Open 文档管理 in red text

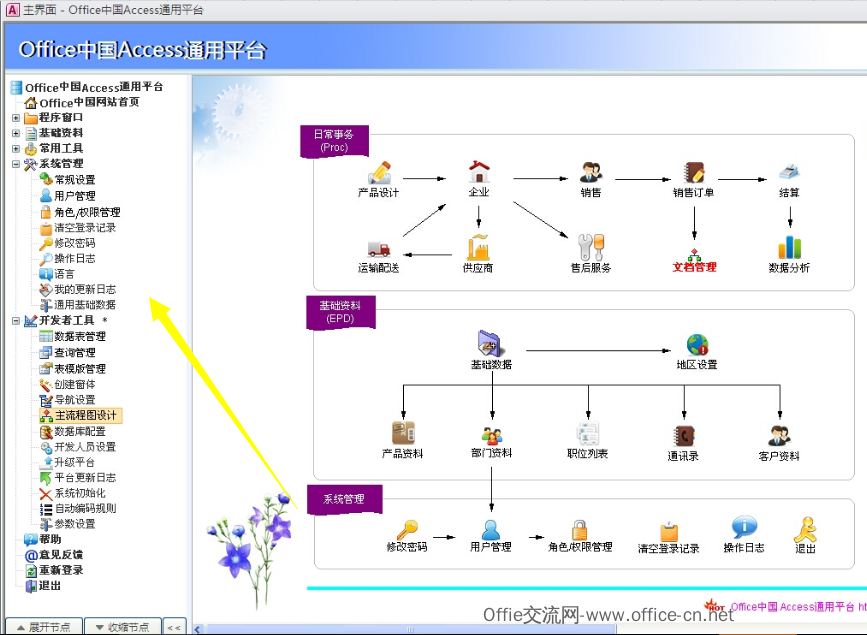click(x=694, y=267)
